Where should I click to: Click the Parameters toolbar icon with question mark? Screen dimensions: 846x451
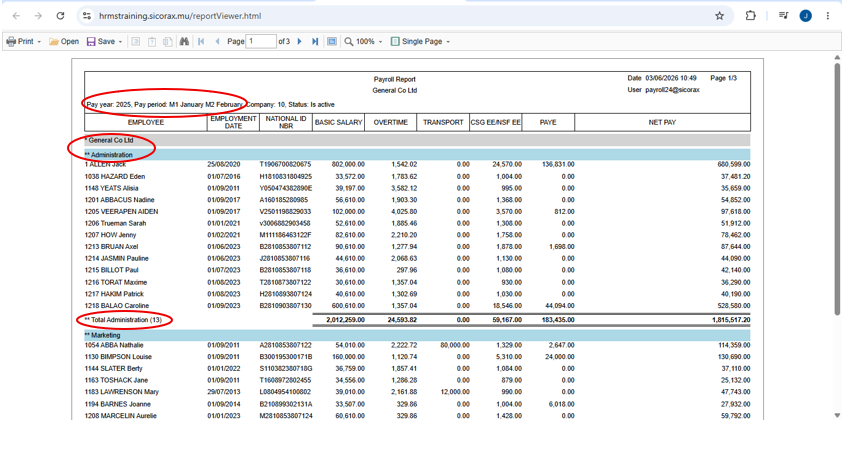pos(152,42)
